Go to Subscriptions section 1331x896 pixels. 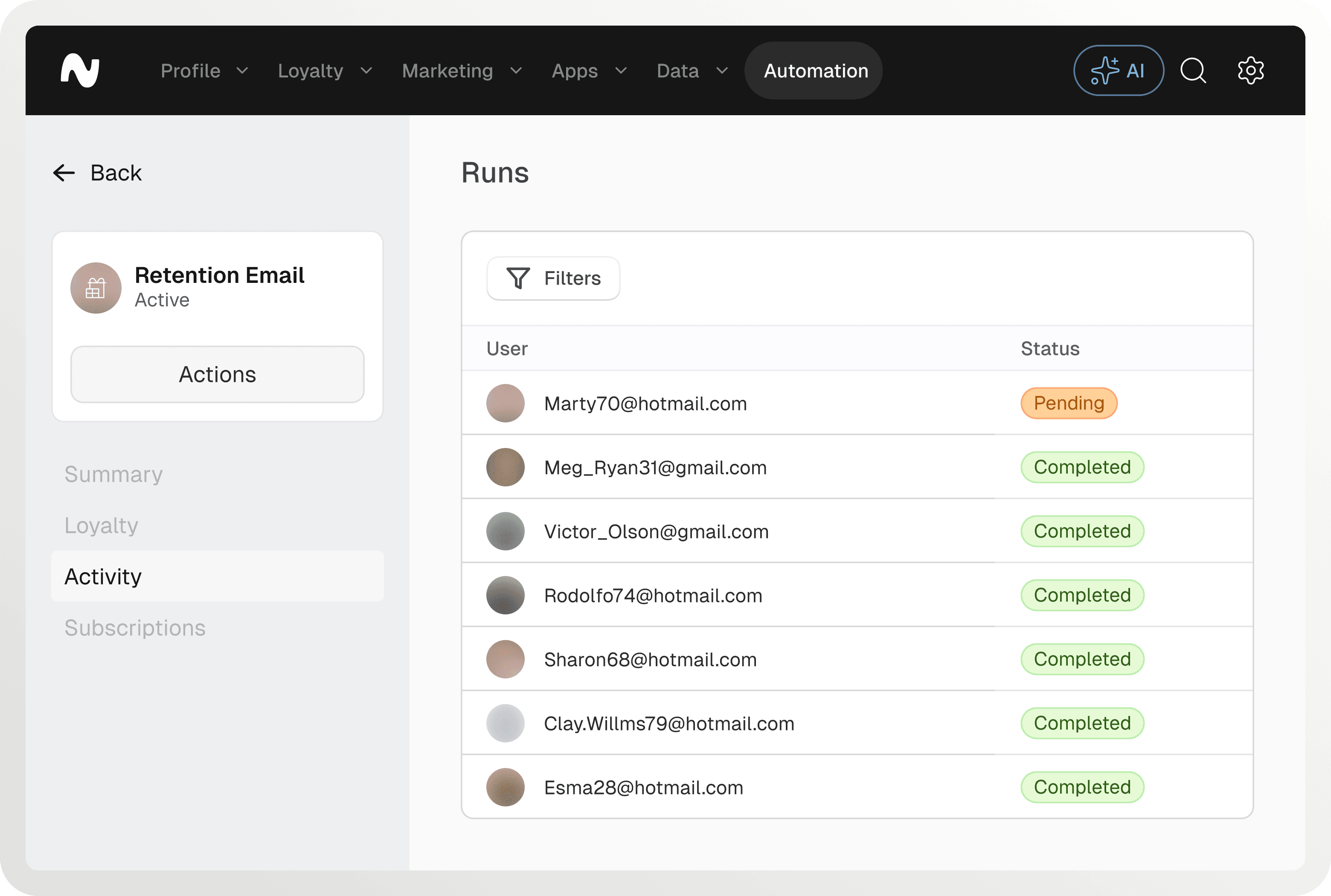pos(135,628)
